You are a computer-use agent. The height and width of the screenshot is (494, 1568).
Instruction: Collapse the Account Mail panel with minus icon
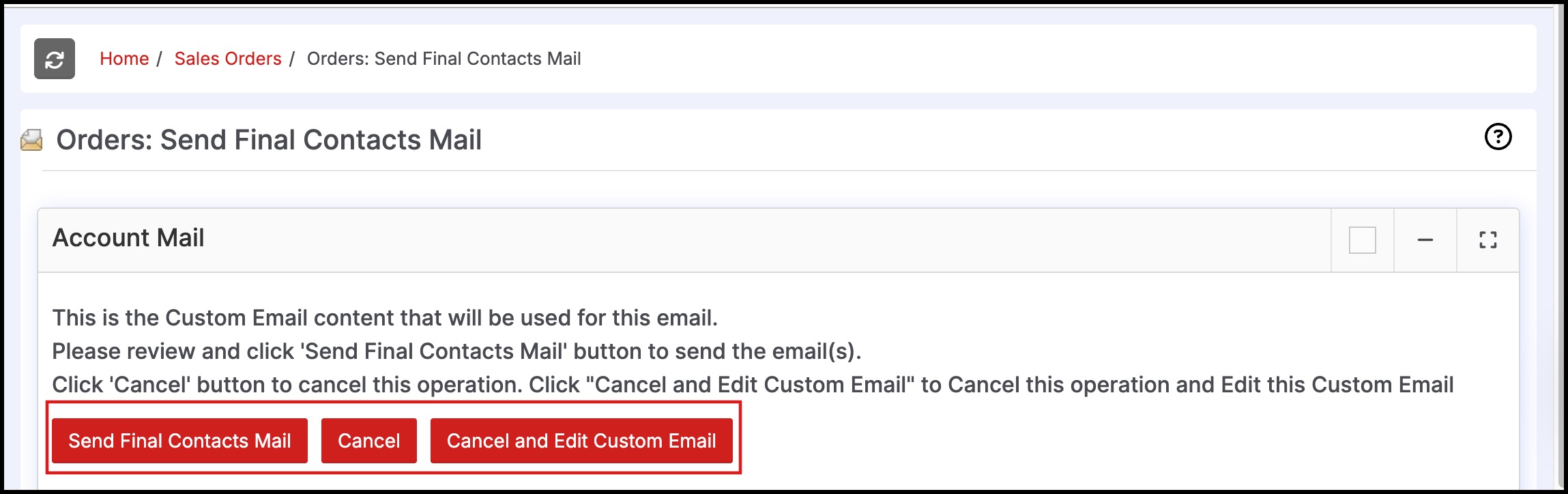1425,240
